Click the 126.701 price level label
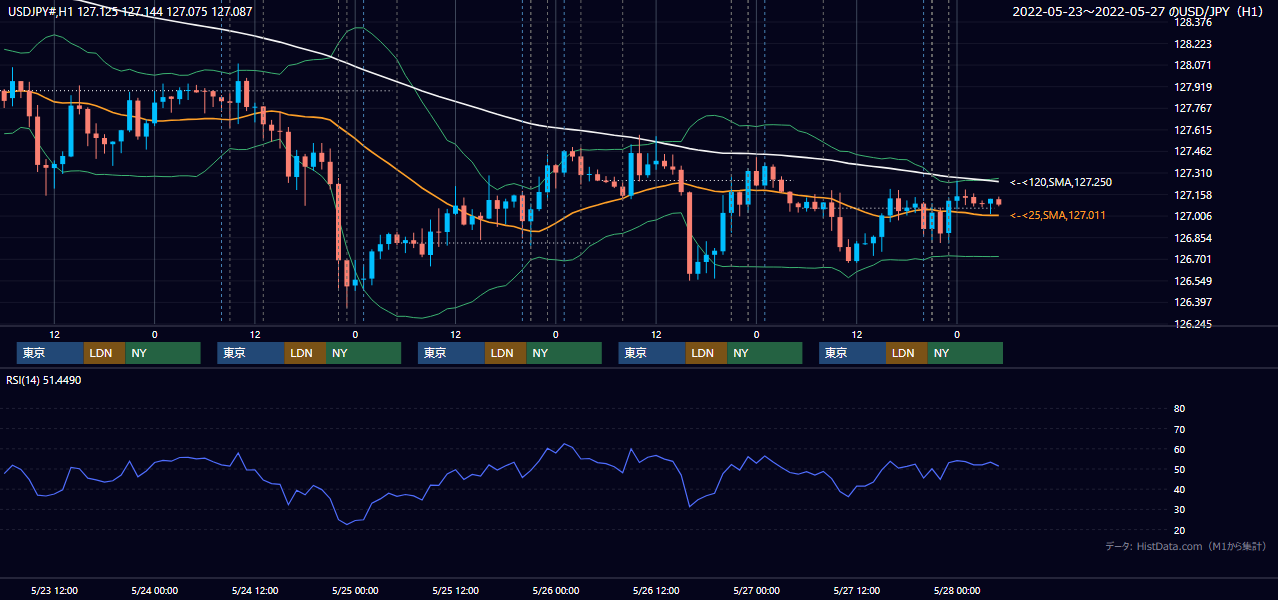The width and height of the screenshot is (1278, 600). pyautogui.click(x=1193, y=259)
